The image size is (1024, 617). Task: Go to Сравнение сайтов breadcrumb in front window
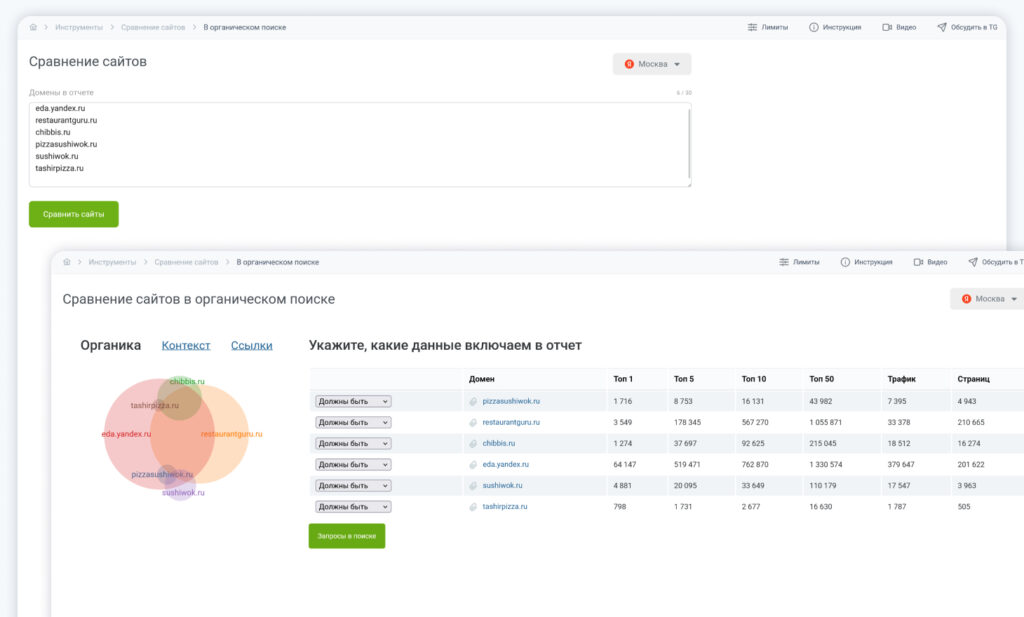coord(186,262)
